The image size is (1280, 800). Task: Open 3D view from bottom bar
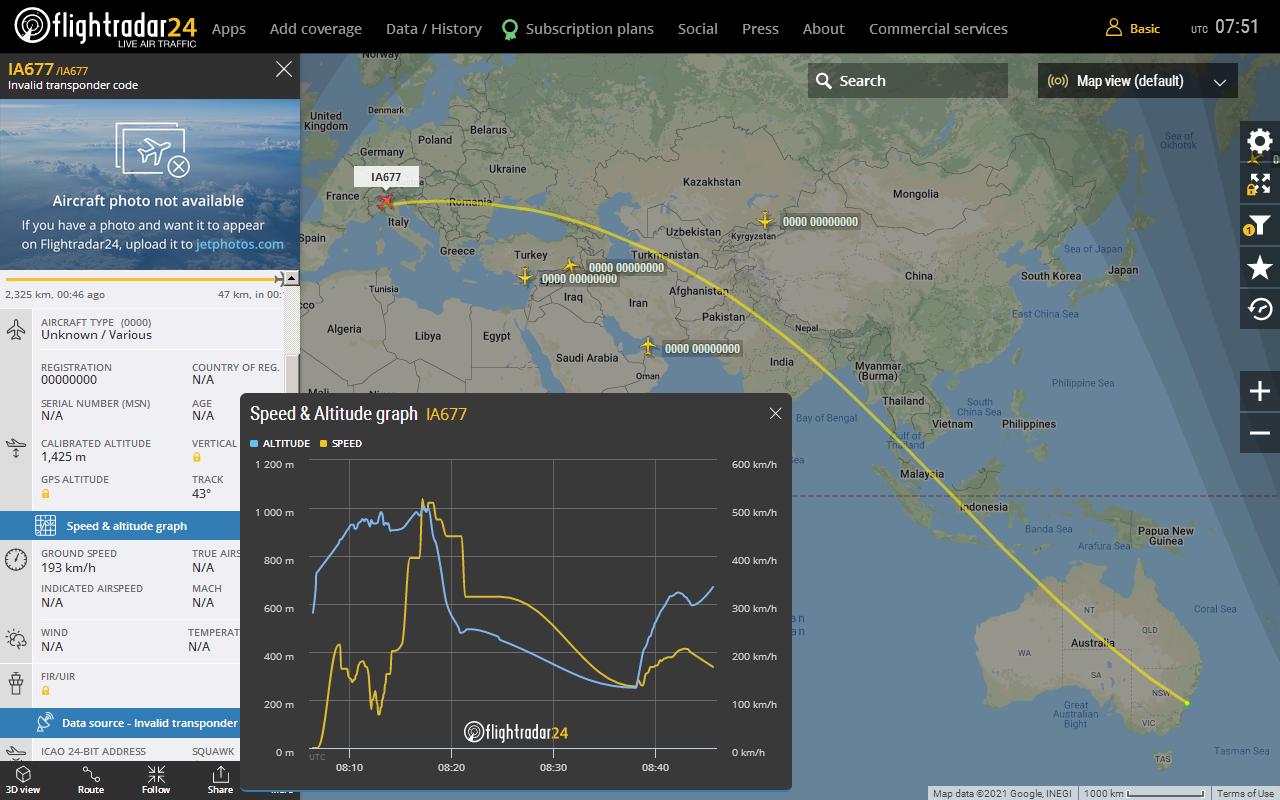point(23,780)
